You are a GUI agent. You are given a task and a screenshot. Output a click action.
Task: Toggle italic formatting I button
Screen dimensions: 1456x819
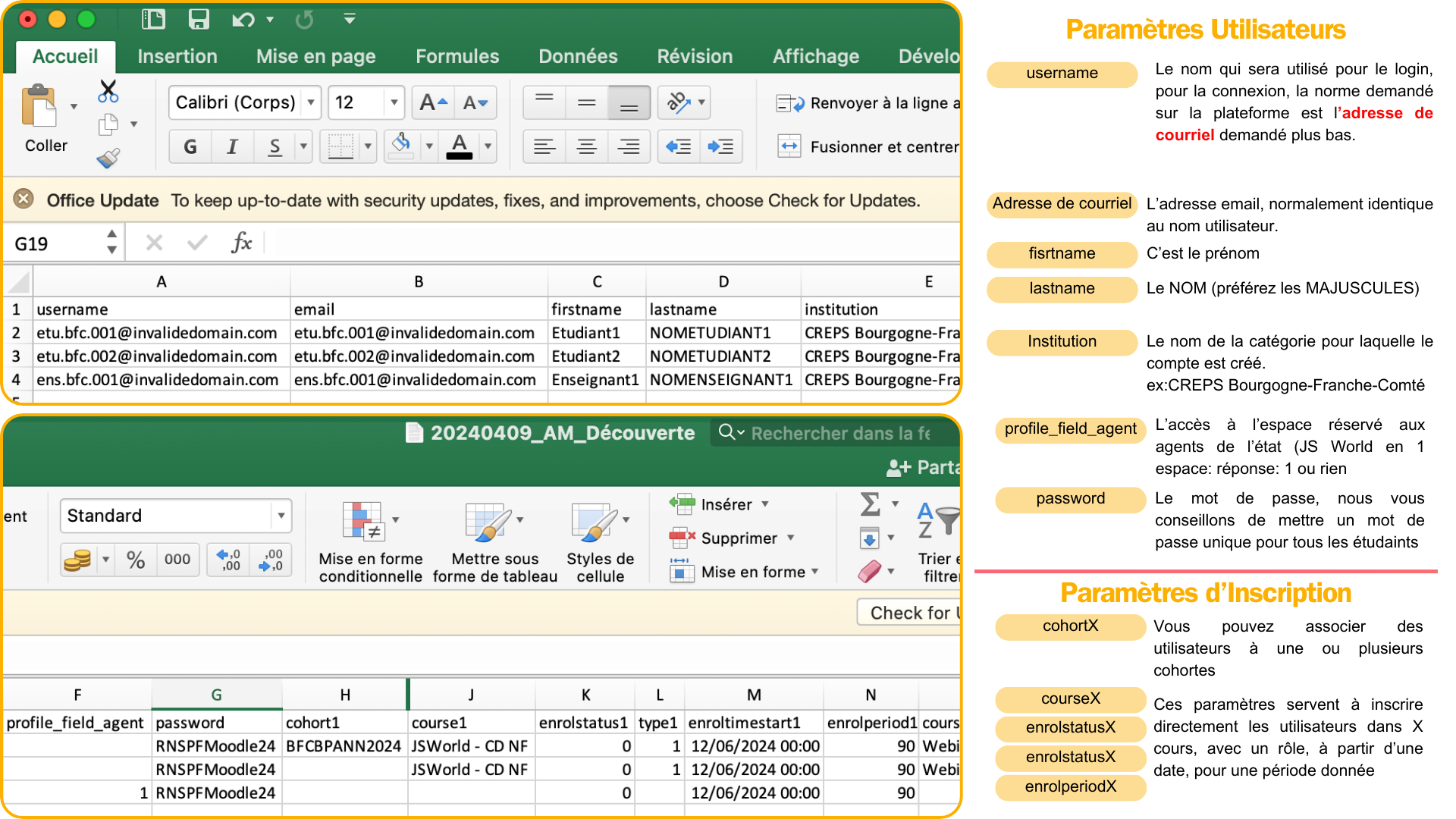pos(232,146)
